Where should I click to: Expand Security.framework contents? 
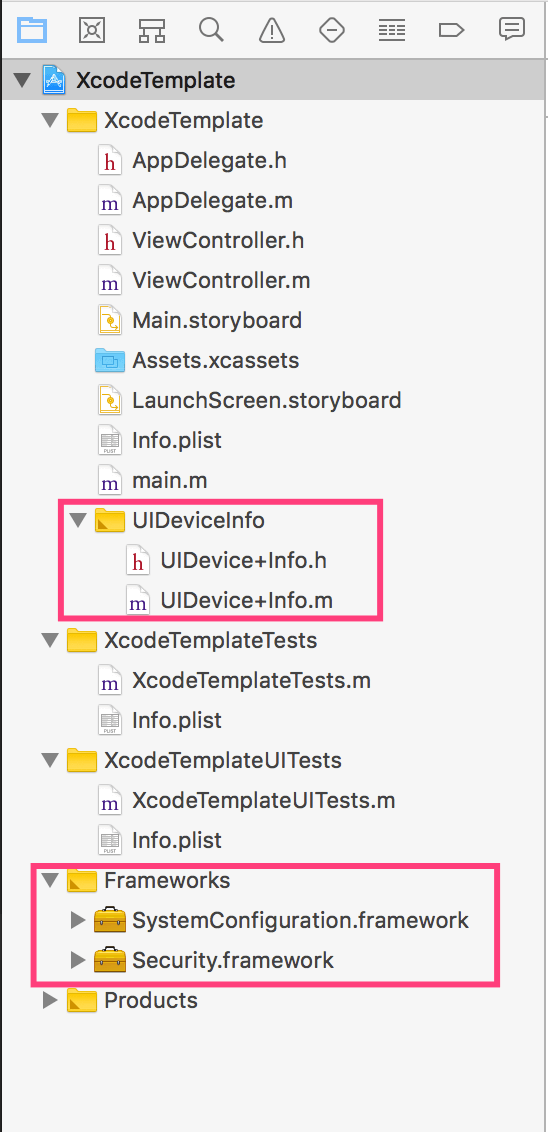coord(78,960)
